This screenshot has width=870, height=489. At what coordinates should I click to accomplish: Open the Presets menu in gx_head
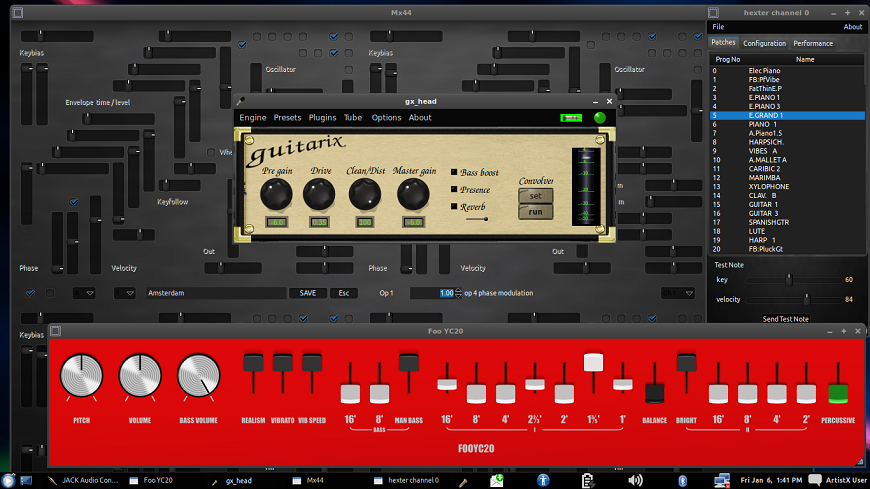click(x=287, y=118)
